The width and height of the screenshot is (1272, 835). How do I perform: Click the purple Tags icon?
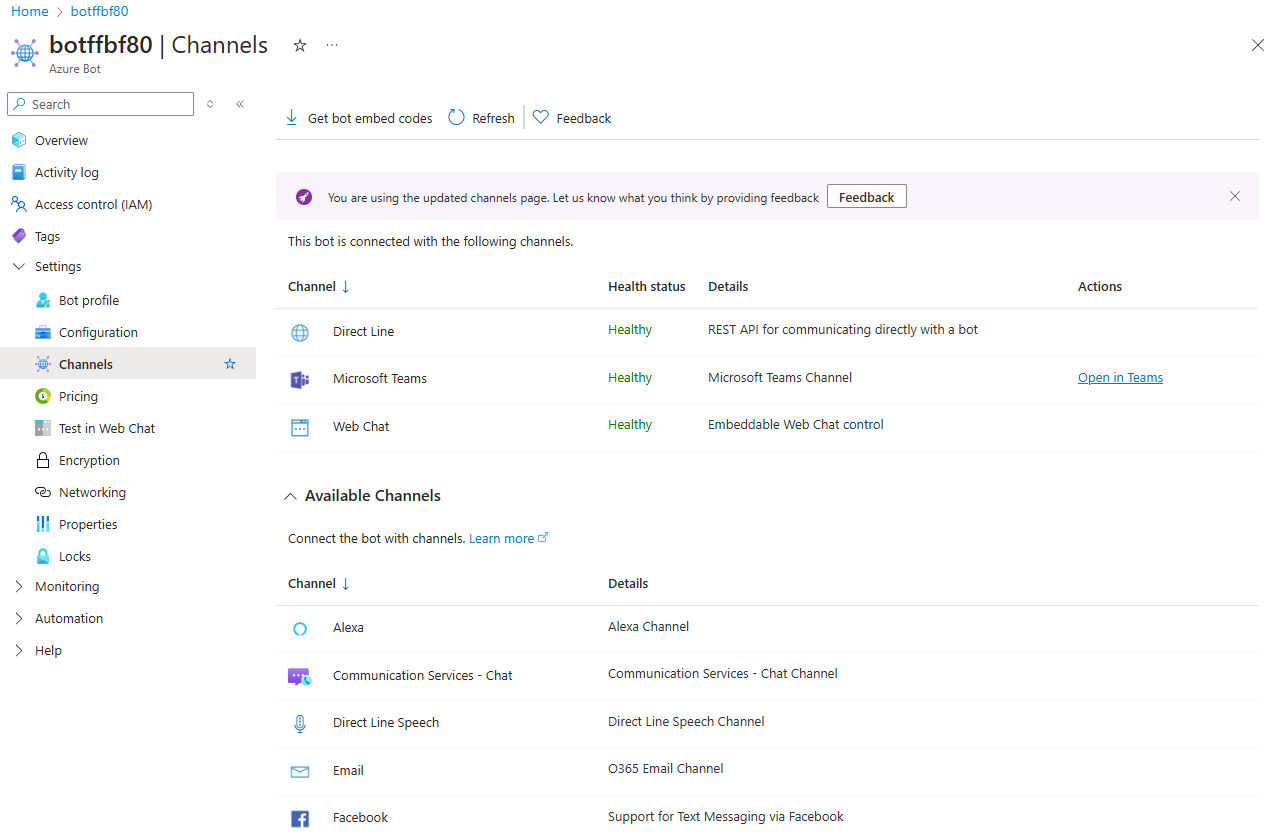[x=19, y=236]
